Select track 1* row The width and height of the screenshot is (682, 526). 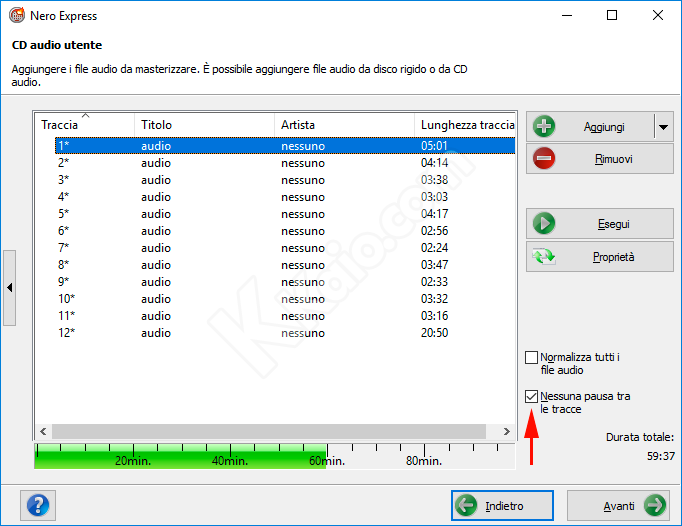pos(285,146)
